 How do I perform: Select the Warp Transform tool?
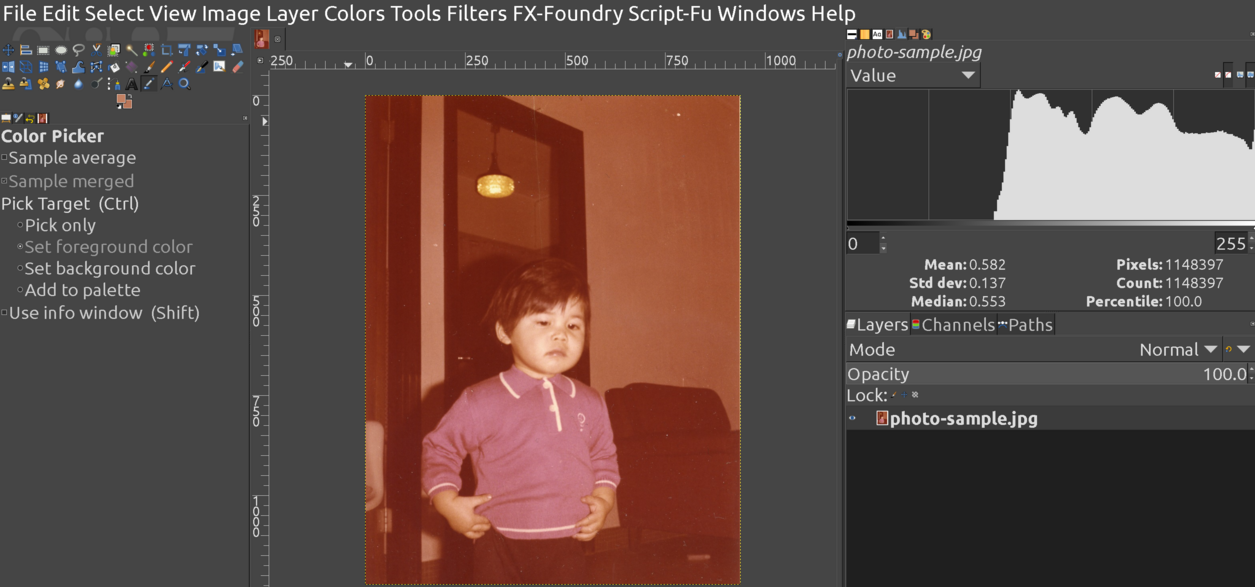pos(78,67)
